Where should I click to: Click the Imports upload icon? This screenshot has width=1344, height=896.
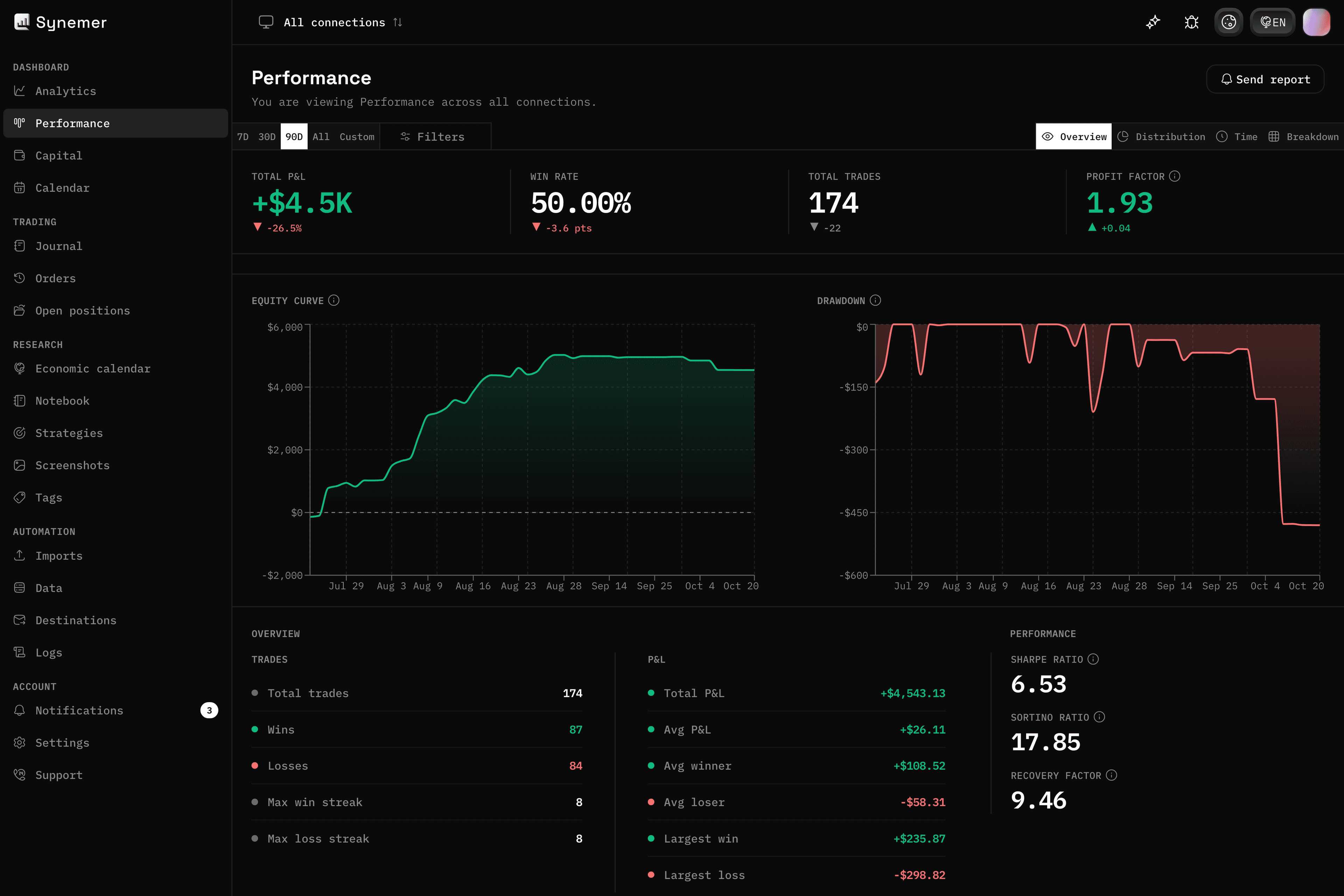[x=20, y=555]
